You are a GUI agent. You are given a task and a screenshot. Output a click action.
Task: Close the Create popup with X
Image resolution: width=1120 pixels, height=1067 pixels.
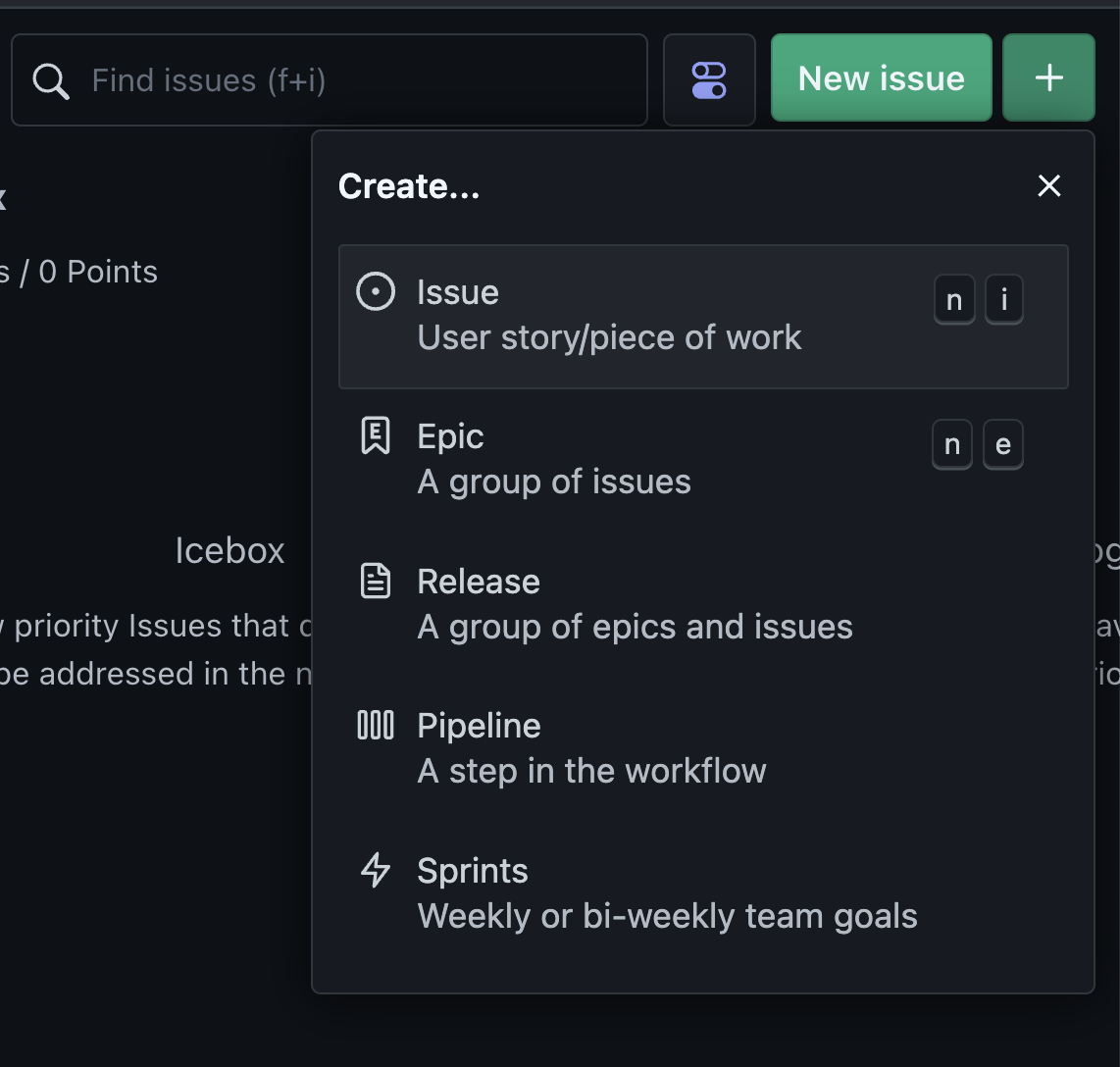click(x=1049, y=185)
